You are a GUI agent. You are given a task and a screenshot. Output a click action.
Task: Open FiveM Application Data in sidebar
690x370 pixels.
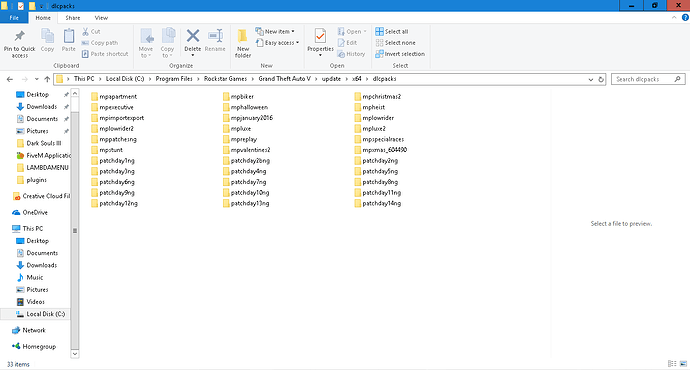[x=43, y=155]
